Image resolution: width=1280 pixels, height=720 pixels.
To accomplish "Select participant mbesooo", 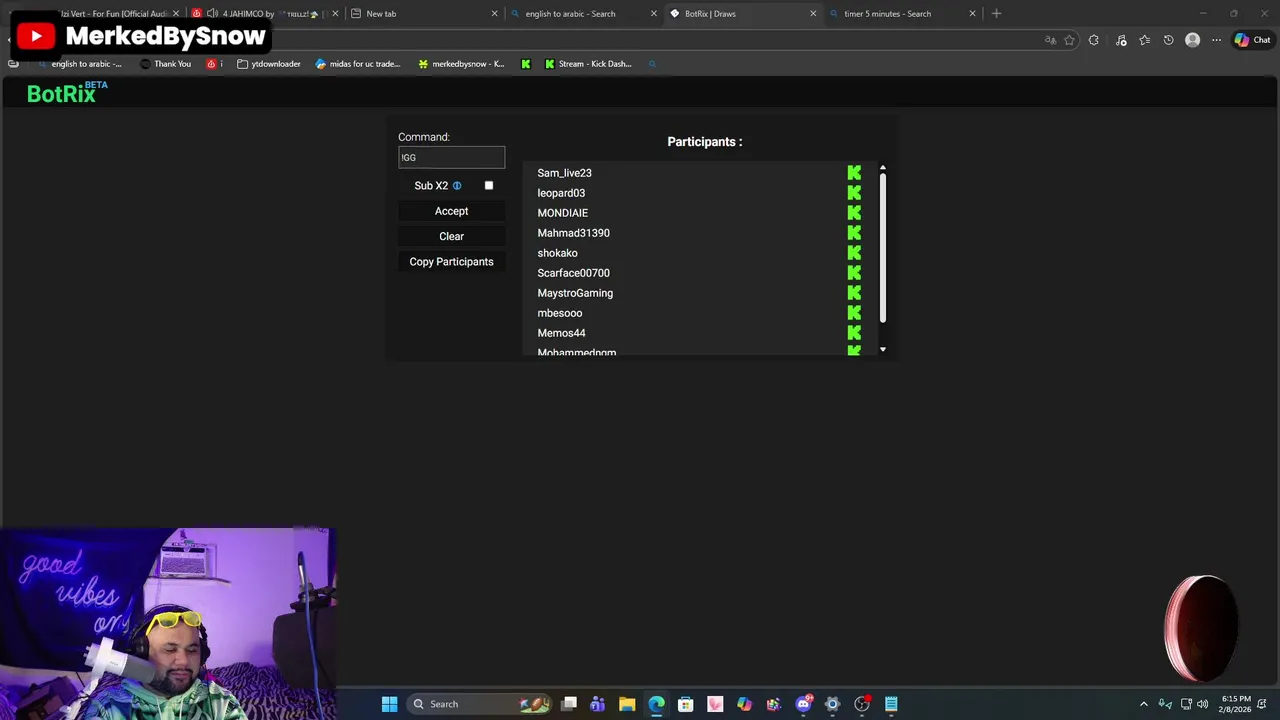I will (x=559, y=313).
